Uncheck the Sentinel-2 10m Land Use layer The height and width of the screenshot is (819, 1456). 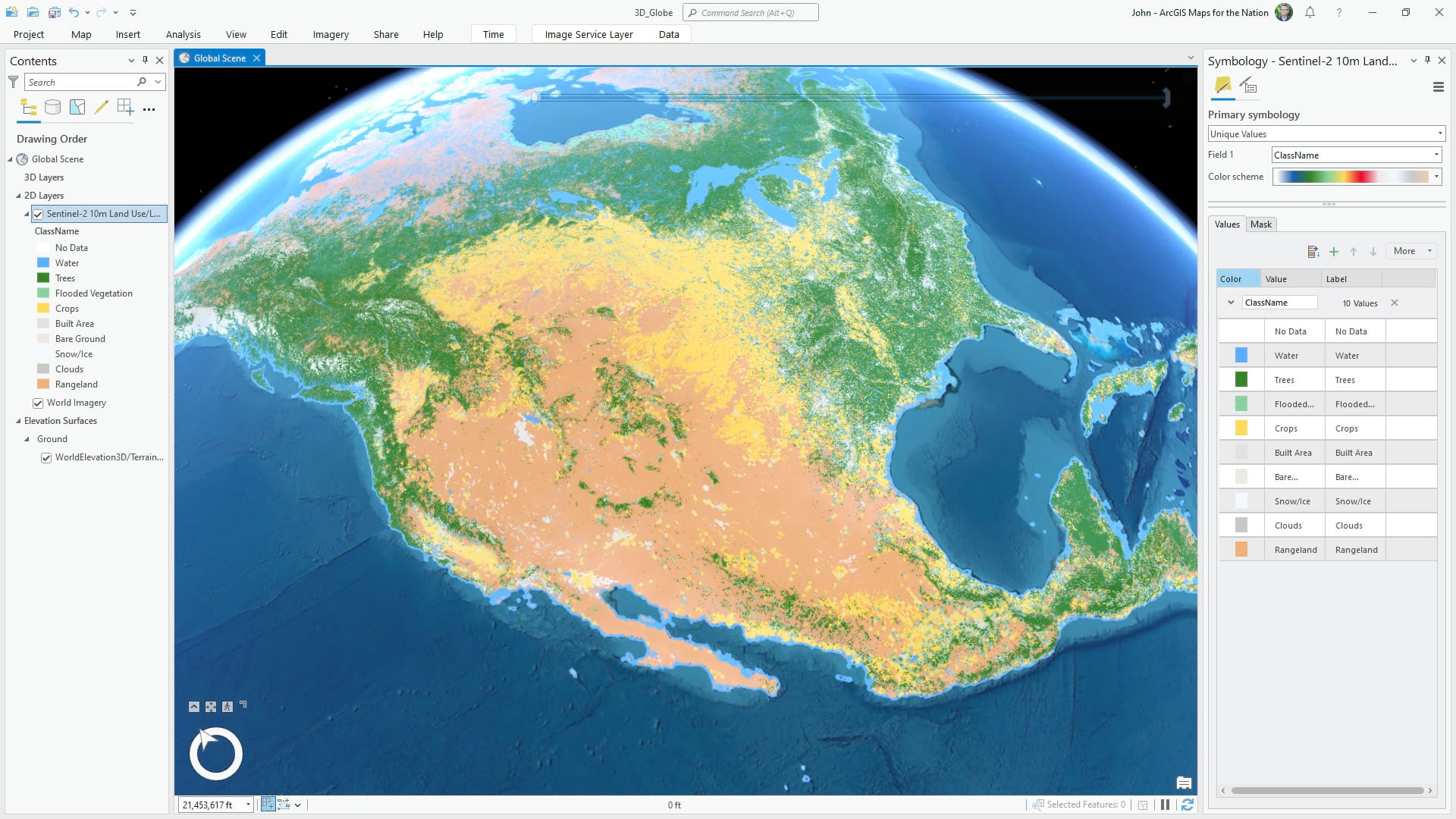pos(38,214)
